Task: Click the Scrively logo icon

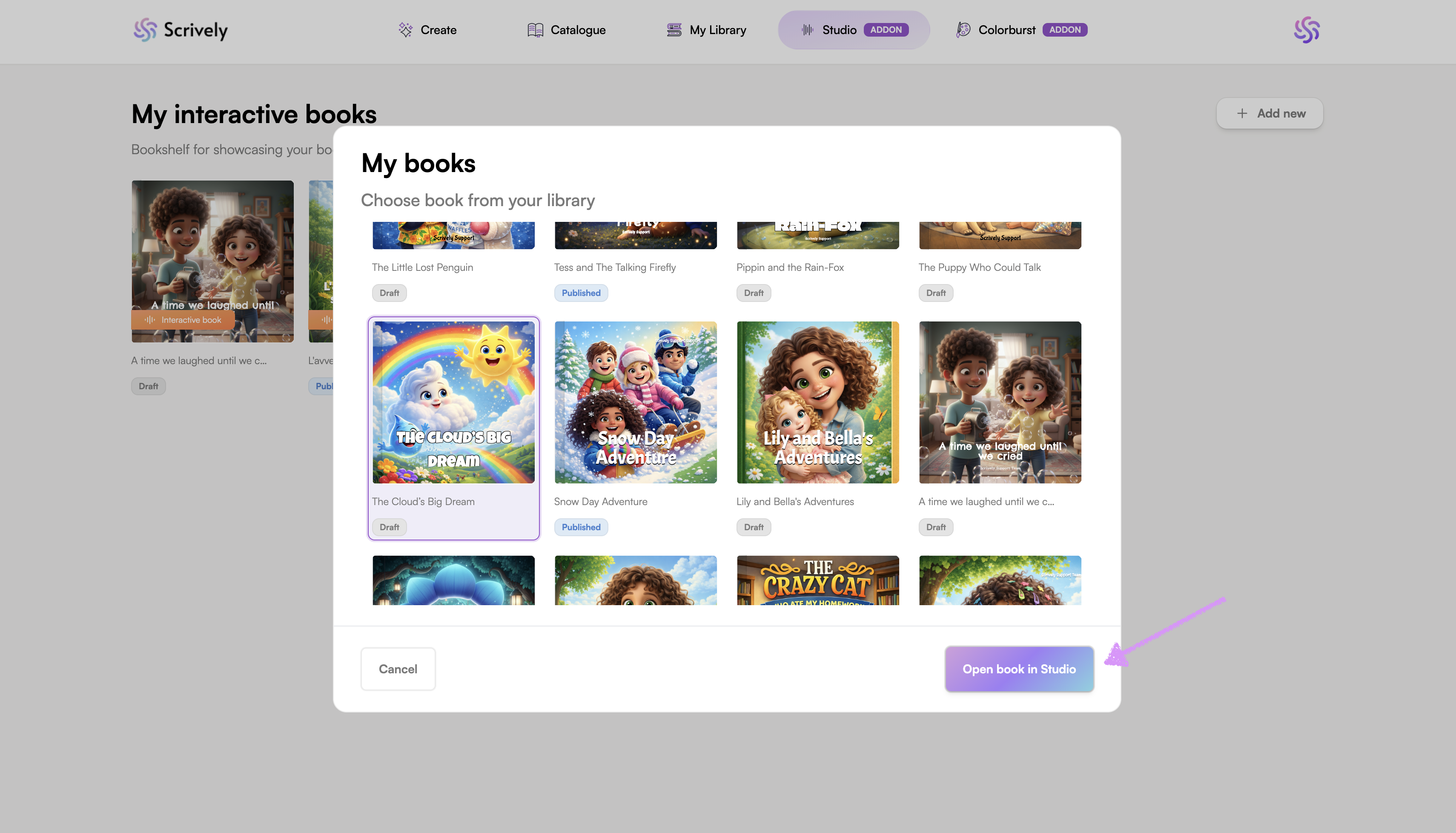Action: click(145, 30)
